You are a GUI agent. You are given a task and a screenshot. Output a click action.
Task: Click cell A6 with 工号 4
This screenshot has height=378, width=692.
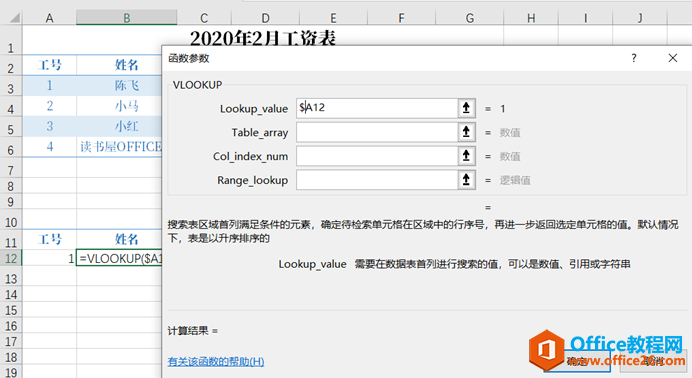(x=49, y=147)
